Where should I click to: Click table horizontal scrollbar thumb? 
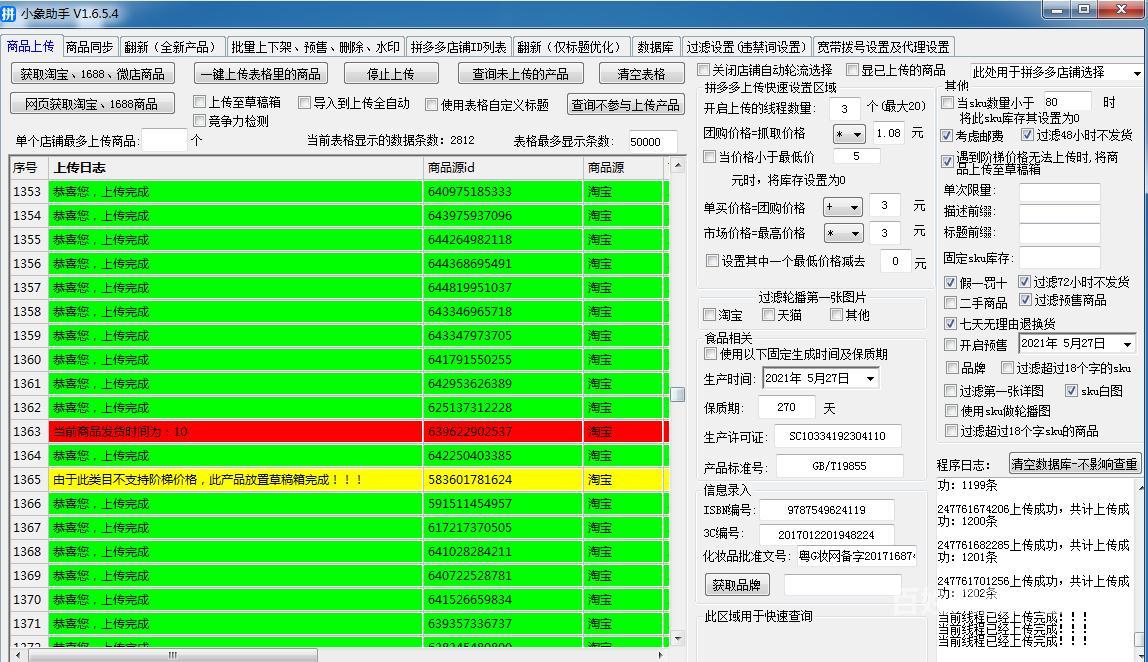[x=173, y=655]
